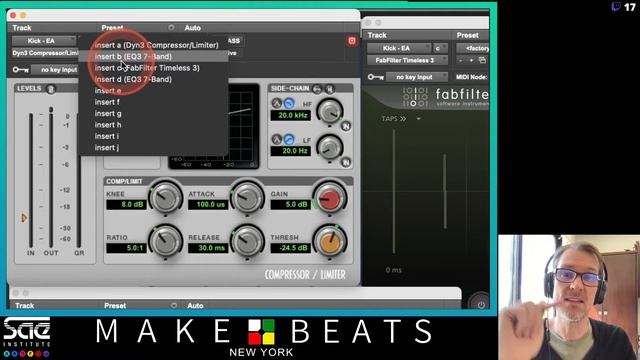The image size is (640, 360).
Task: Pick insert g from the list
Action: (108, 113)
